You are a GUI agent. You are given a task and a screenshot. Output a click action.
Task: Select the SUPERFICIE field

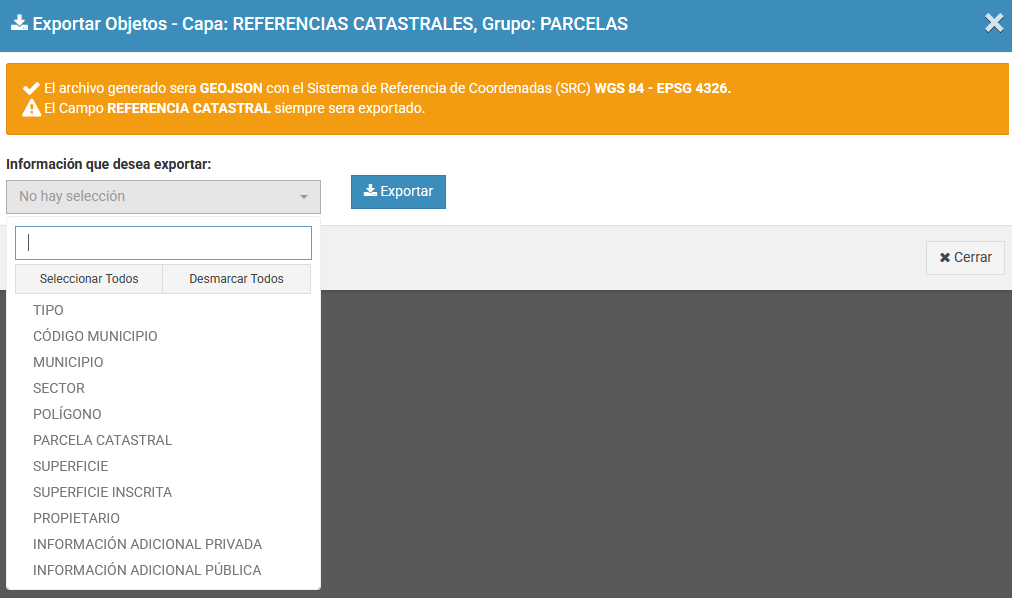click(x=70, y=466)
